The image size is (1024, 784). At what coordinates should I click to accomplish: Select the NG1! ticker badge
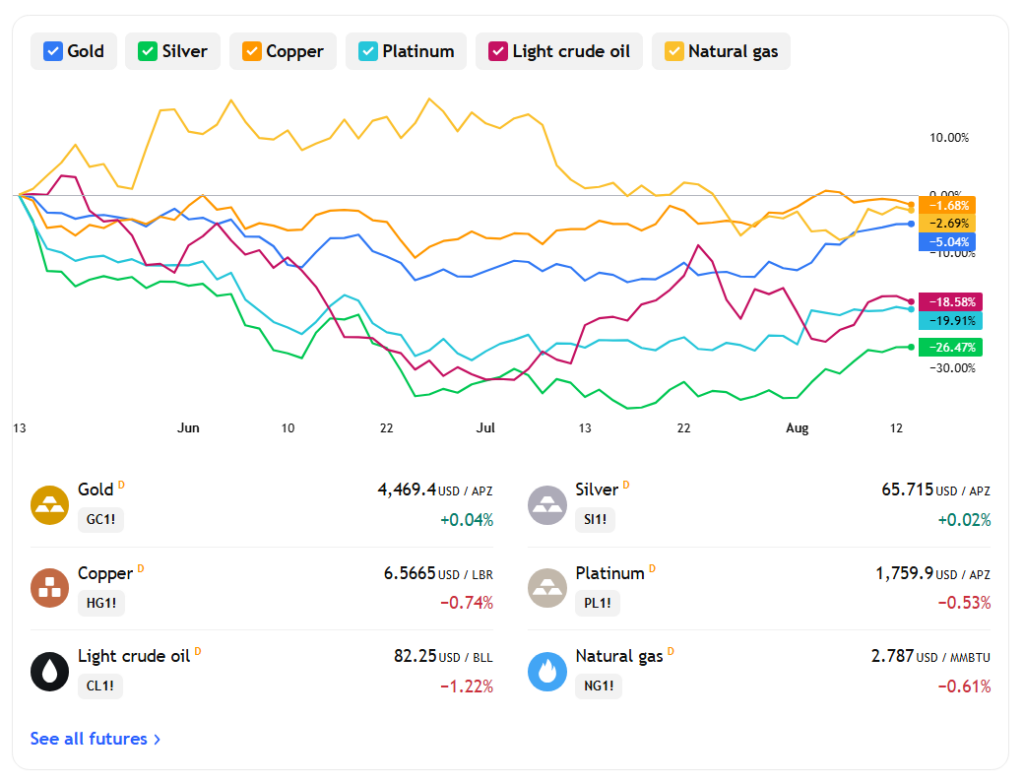pyautogui.click(x=599, y=686)
